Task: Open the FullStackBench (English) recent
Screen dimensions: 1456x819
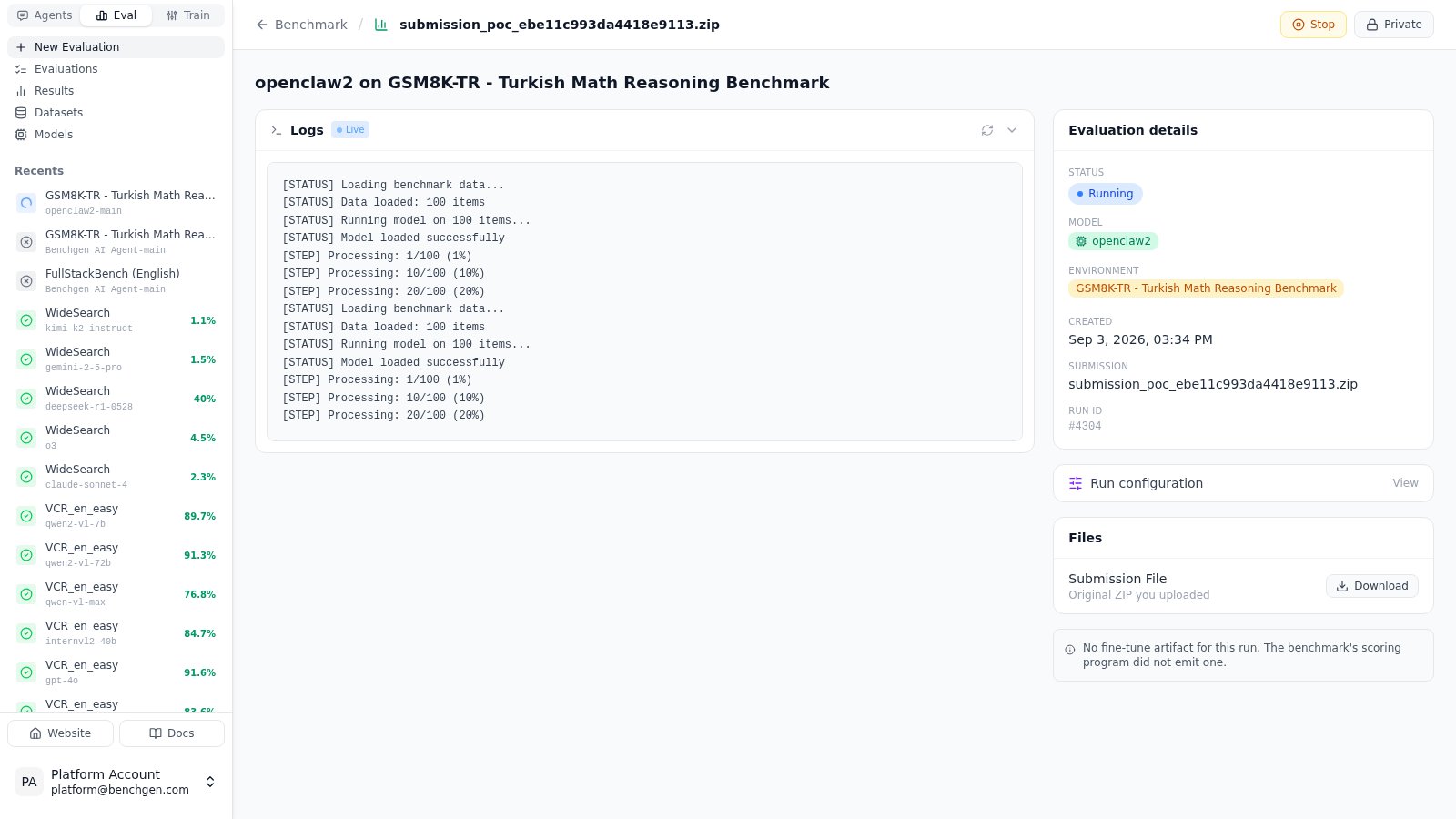Action: point(116,281)
